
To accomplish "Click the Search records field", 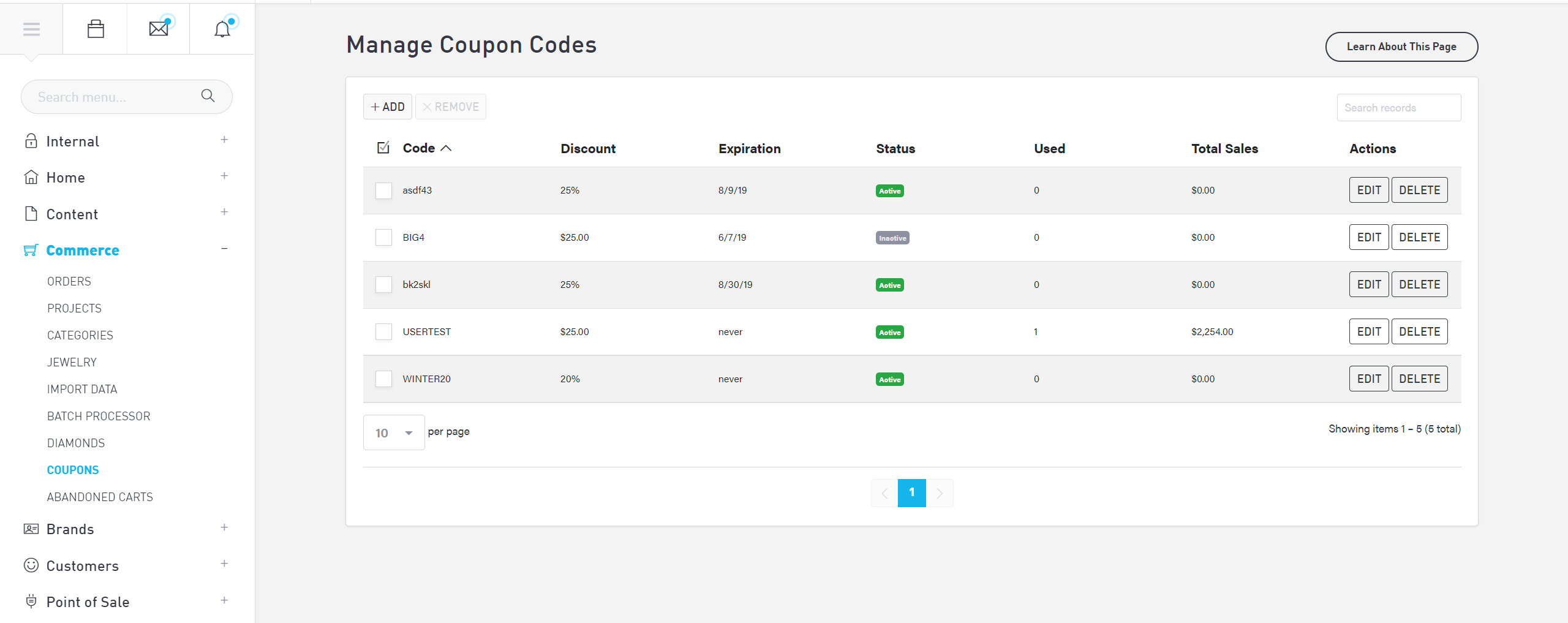I will point(1398,108).
